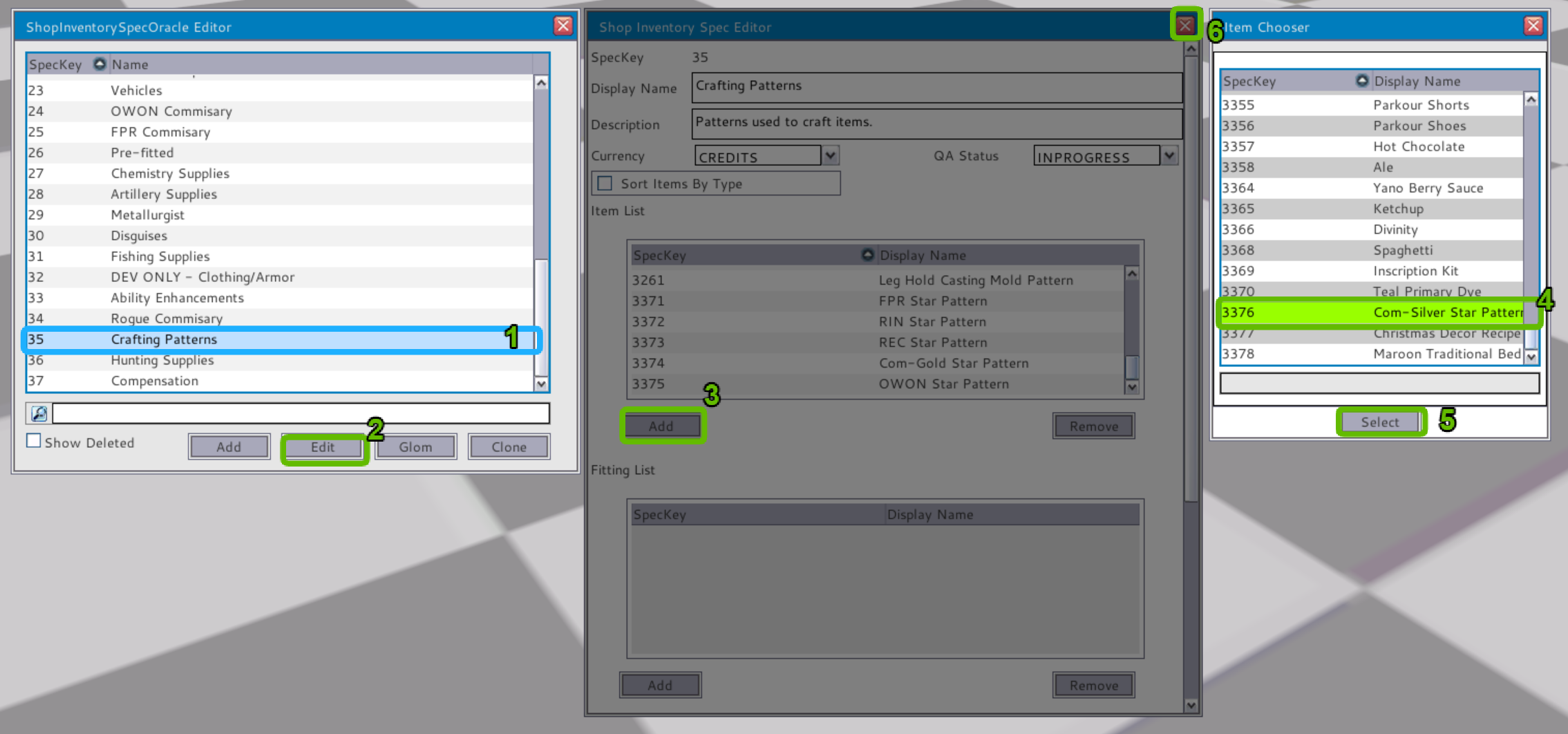Viewport: 1568px width, 734px height.
Task: Click sort icon in Item List header
Action: point(867,255)
